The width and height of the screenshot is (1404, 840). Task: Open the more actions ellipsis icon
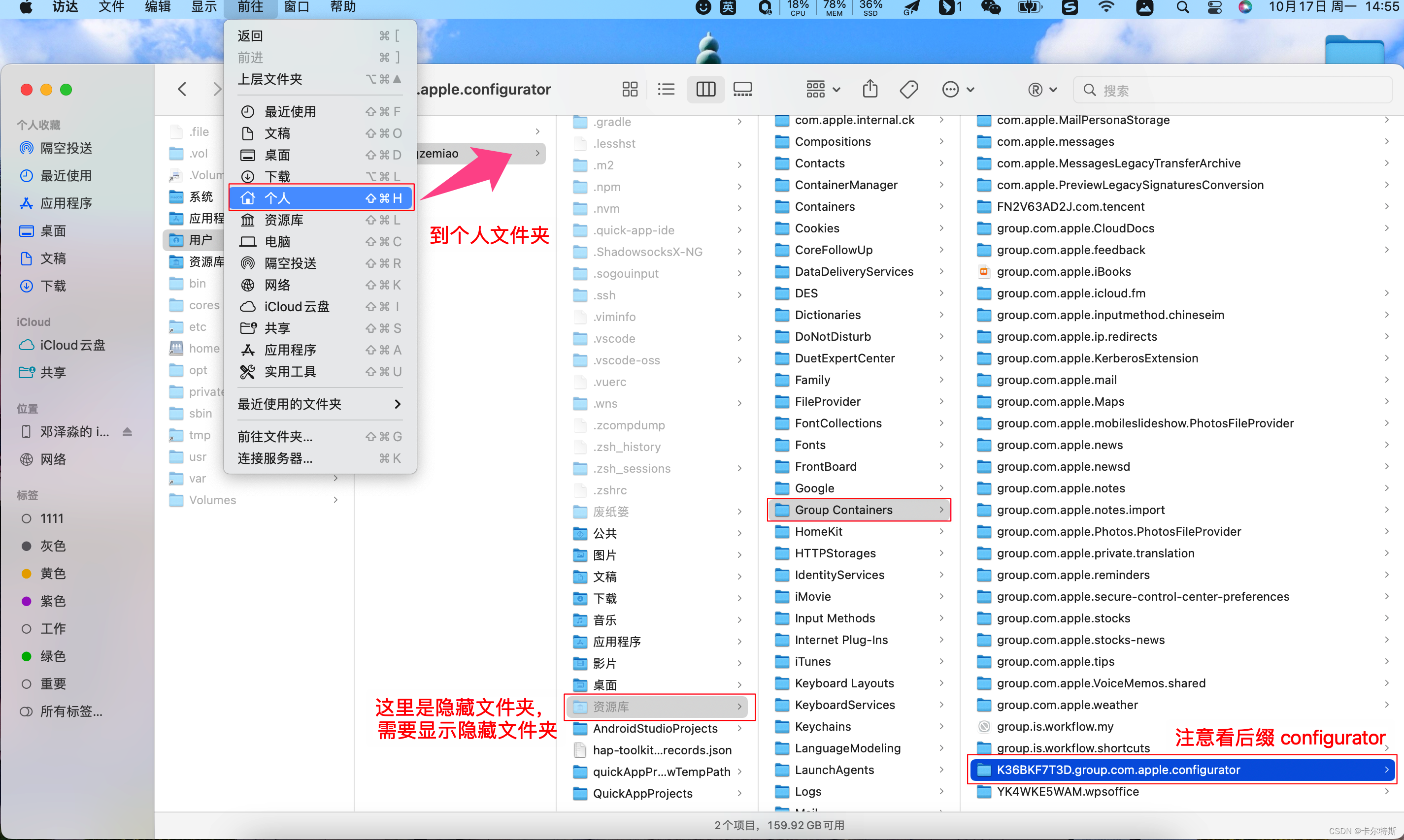coord(951,89)
